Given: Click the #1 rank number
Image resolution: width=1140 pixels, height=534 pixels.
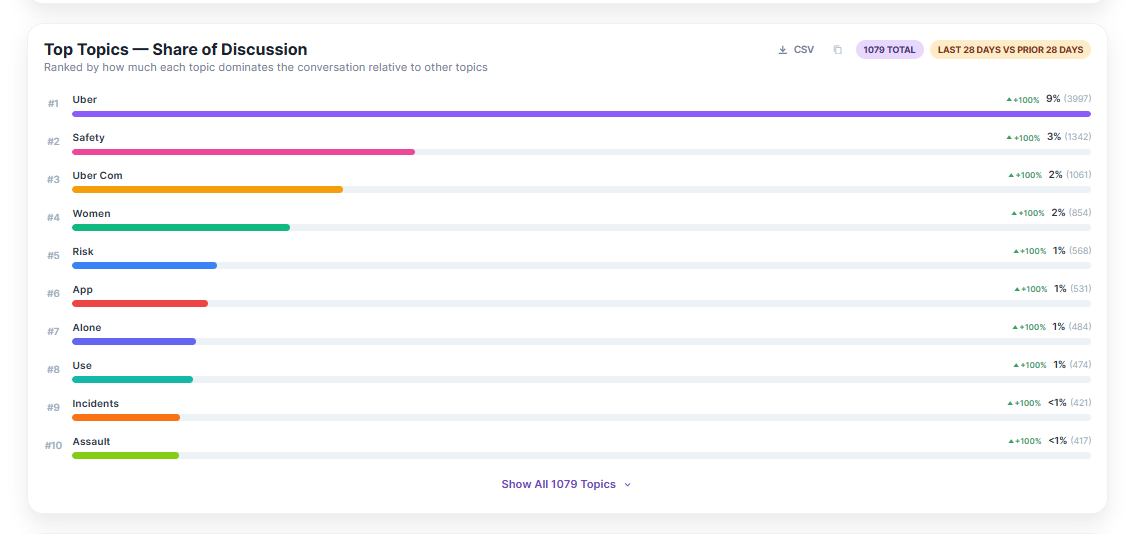Looking at the screenshot, I should click(x=53, y=103).
